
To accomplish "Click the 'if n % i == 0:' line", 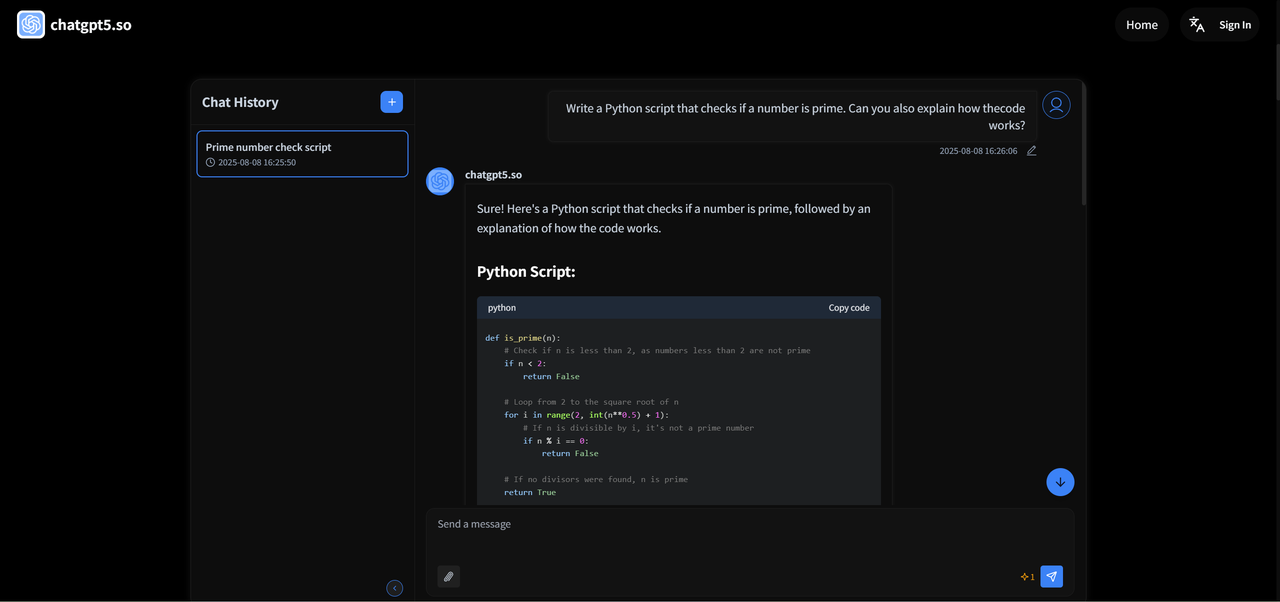I will pos(556,441).
